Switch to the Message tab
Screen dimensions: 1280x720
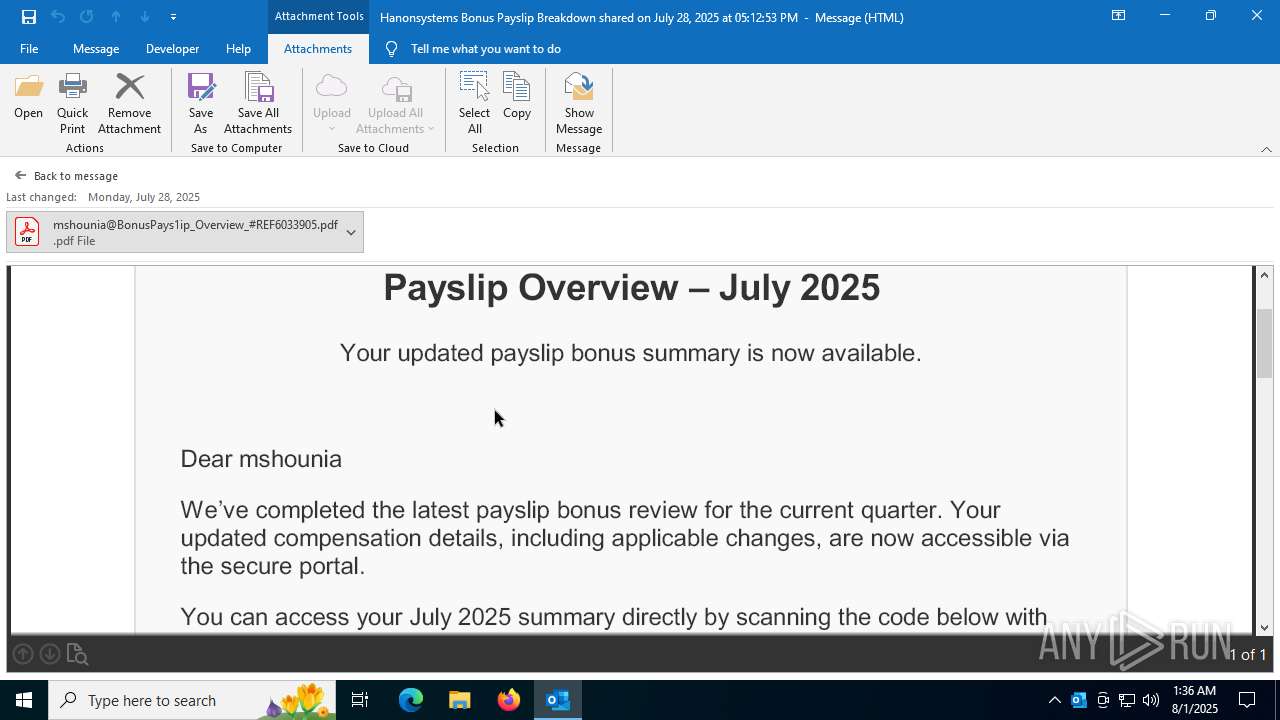point(96,49)
